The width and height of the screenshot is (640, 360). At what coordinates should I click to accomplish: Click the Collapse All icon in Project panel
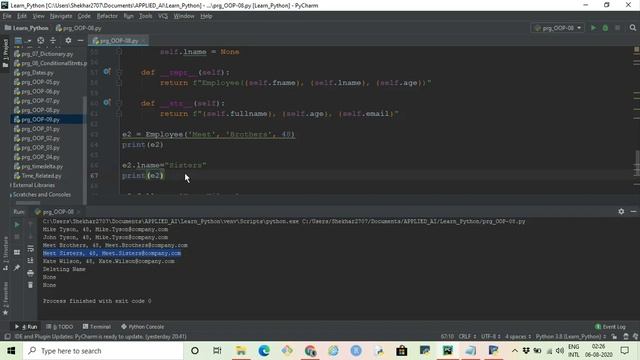pos(53,40)
